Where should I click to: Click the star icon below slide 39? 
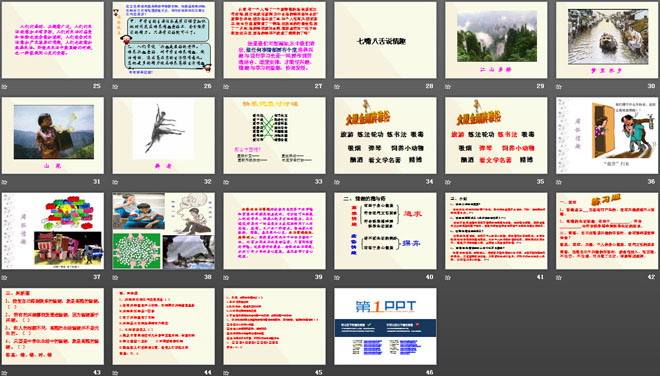coord(226,277)
